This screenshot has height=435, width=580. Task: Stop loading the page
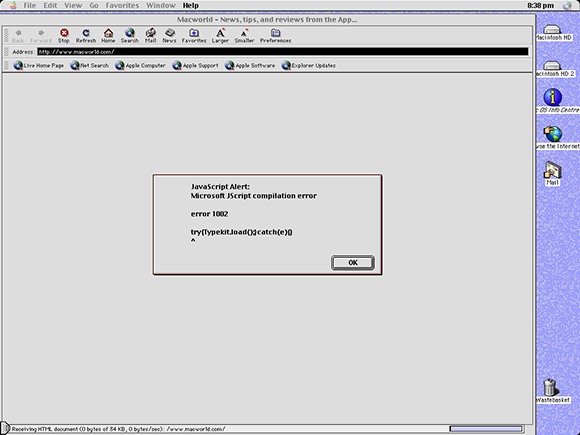click(64, 36)
